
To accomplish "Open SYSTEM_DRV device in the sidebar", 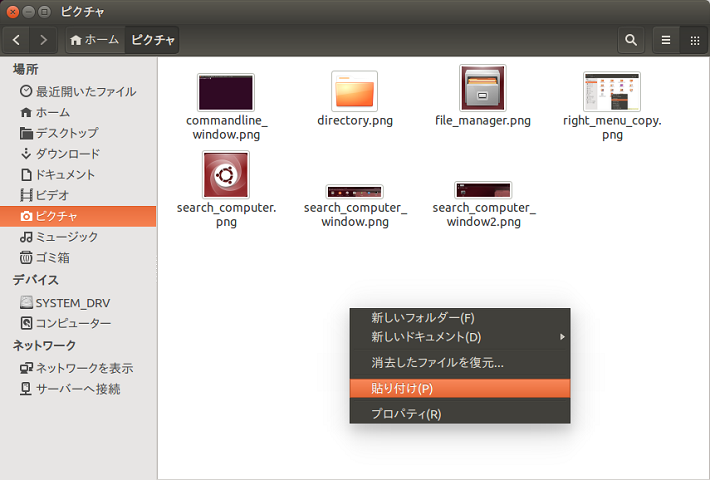I will click(78, 302).
